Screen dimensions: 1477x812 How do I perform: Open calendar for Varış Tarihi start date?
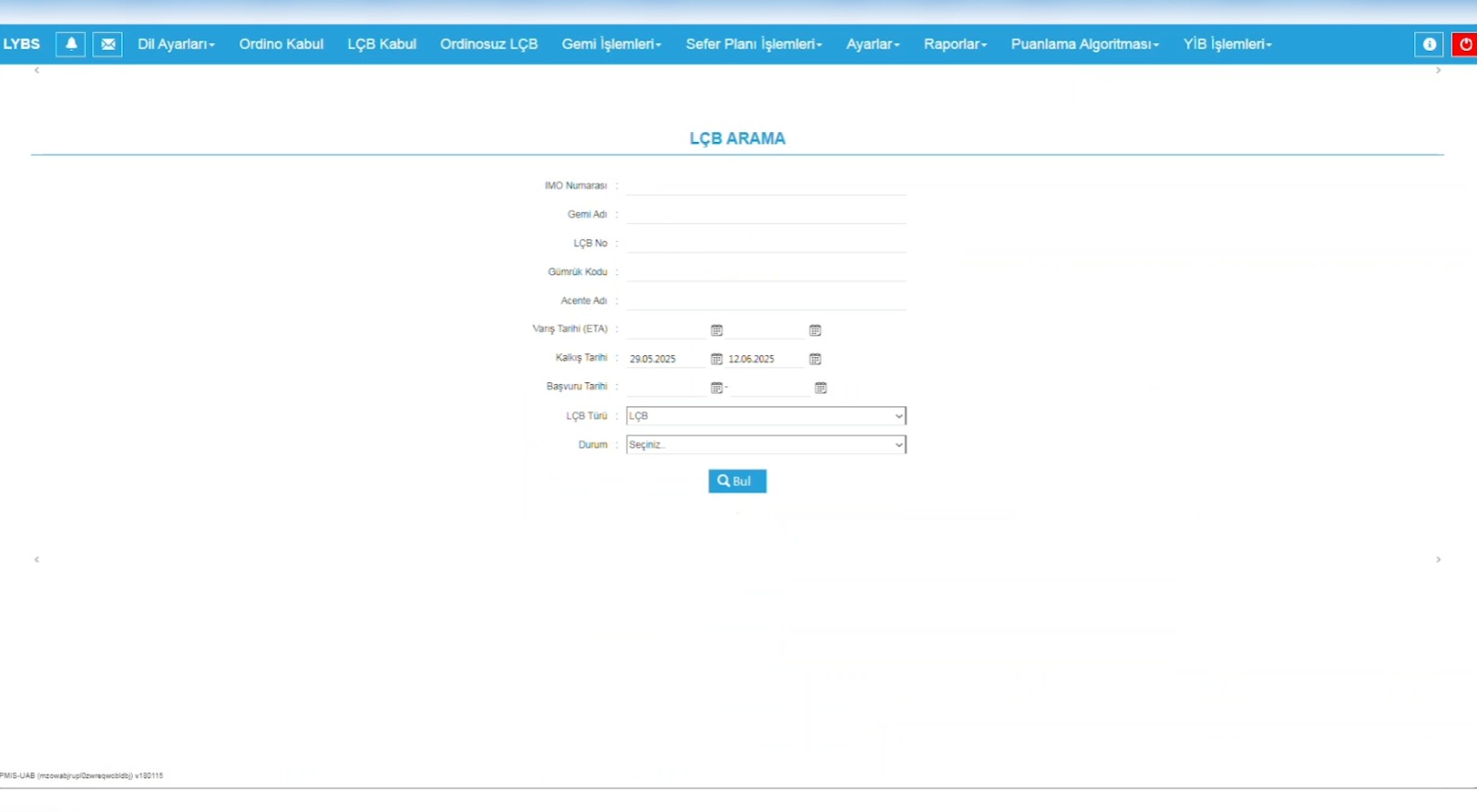click(x=716, y=330)
